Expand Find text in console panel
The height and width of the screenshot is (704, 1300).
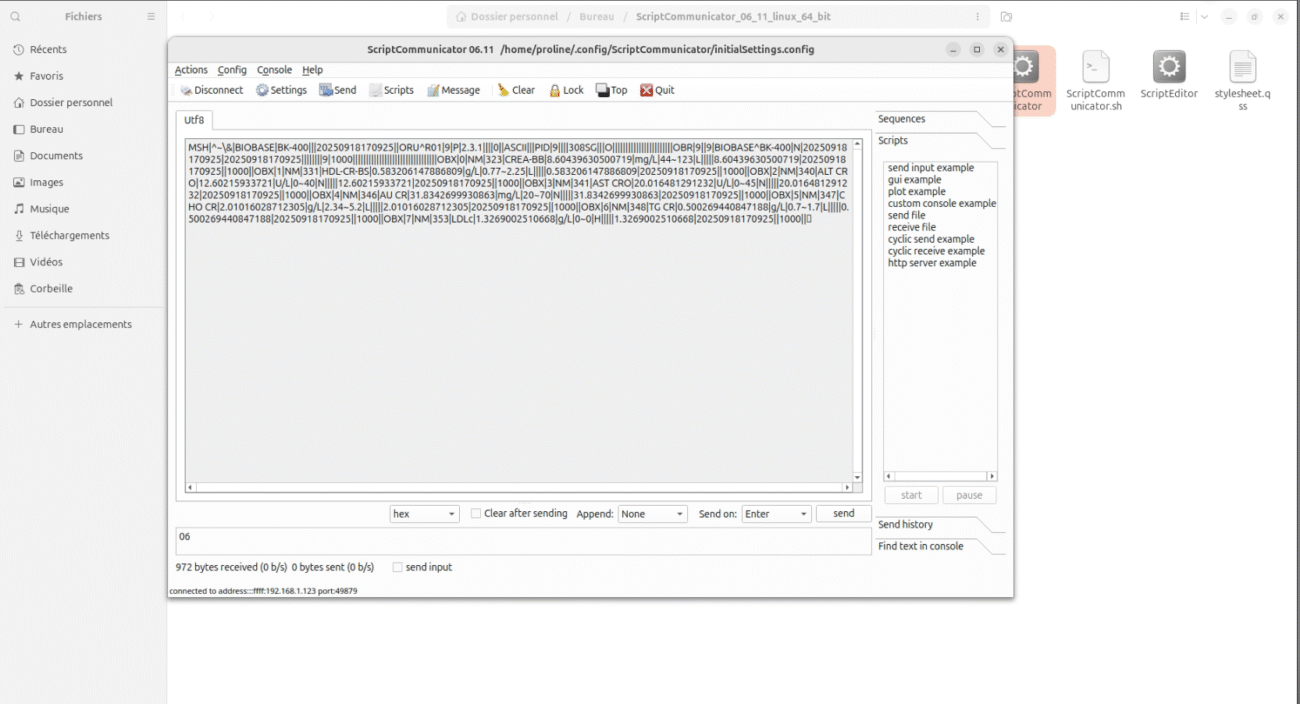(x=938, y=546)
